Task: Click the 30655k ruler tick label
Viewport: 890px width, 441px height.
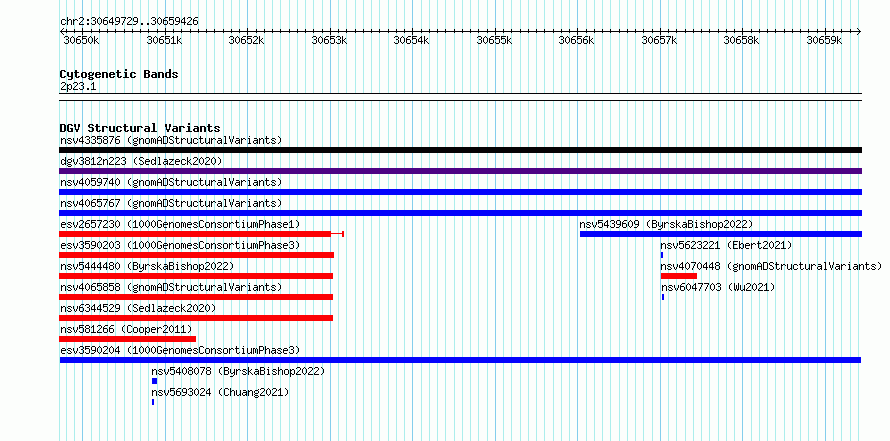Action: [494, 40]
